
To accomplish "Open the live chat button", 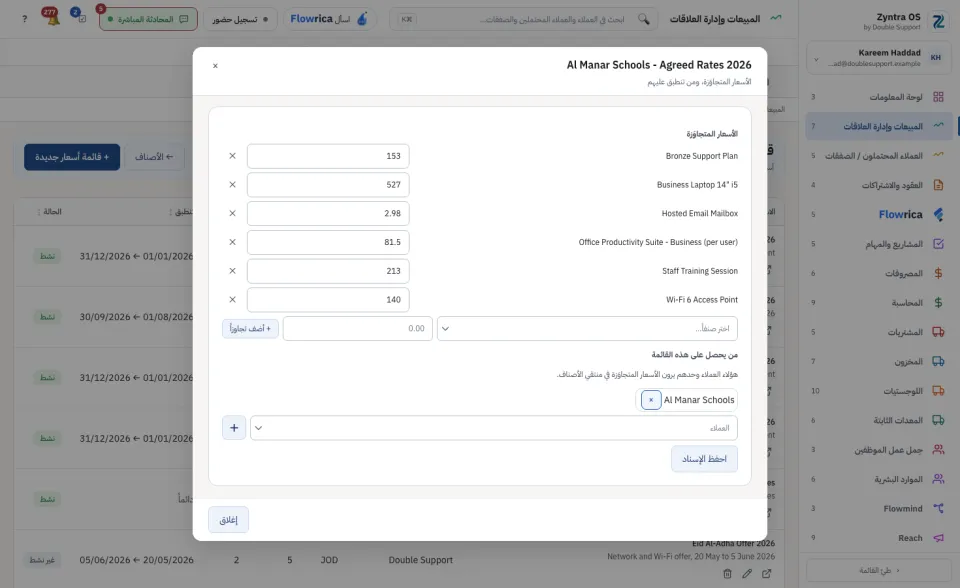I will (148, 19).
